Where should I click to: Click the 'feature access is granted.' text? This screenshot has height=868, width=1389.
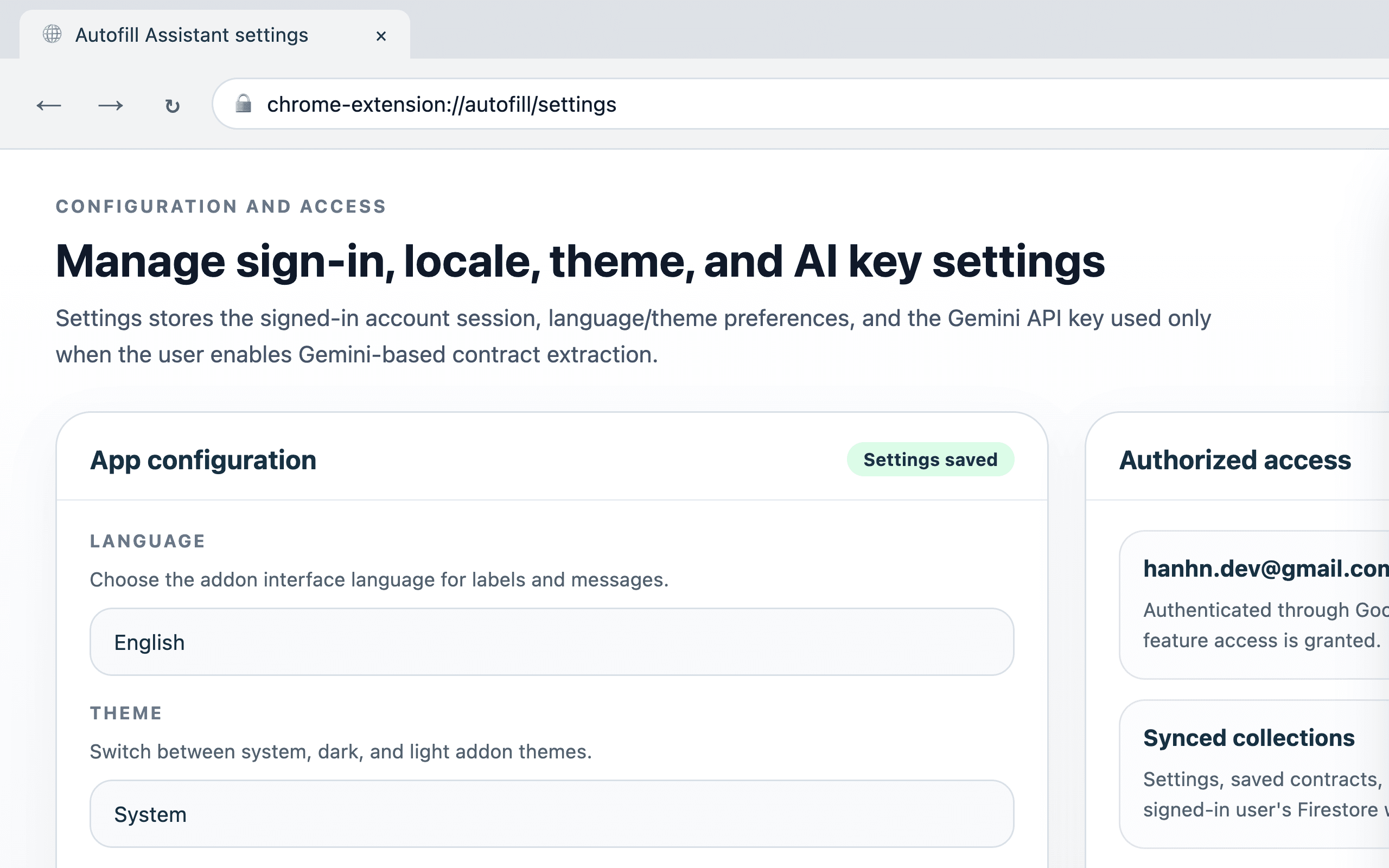coord(1261,640)
